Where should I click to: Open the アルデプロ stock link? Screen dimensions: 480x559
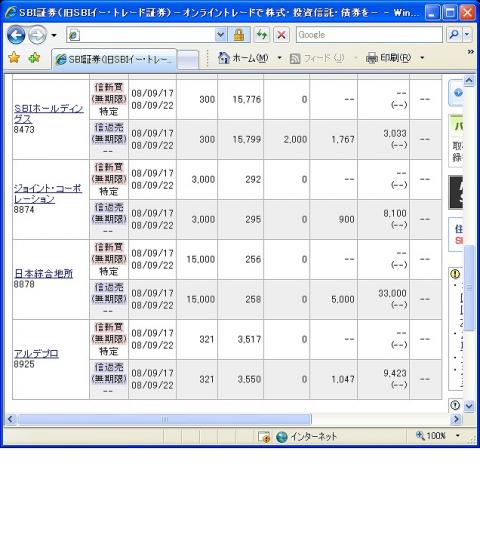36,353
